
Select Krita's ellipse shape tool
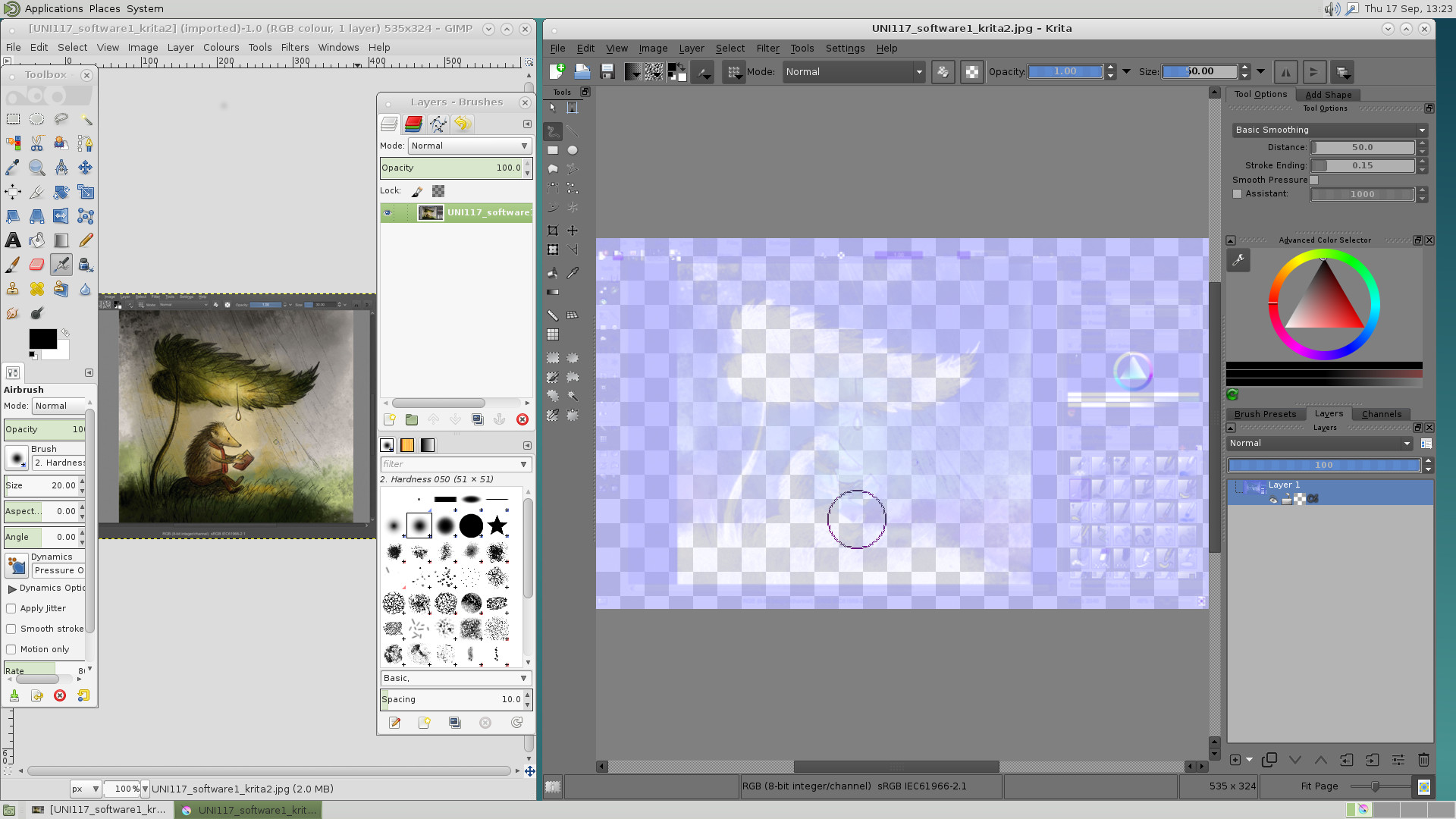(573, 150)
